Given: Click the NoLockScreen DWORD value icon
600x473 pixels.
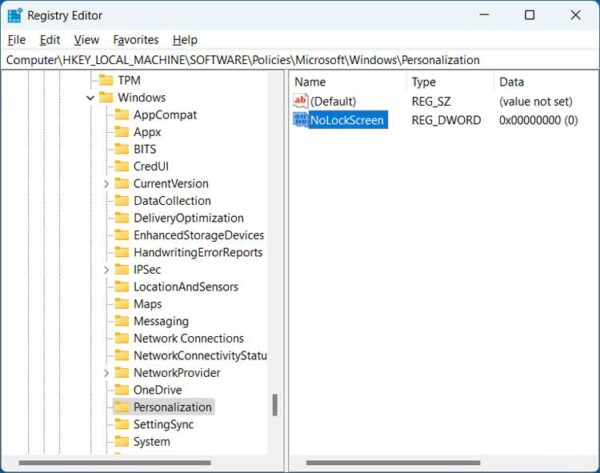Looking at the screenshot, I should [x=301, y=120].
